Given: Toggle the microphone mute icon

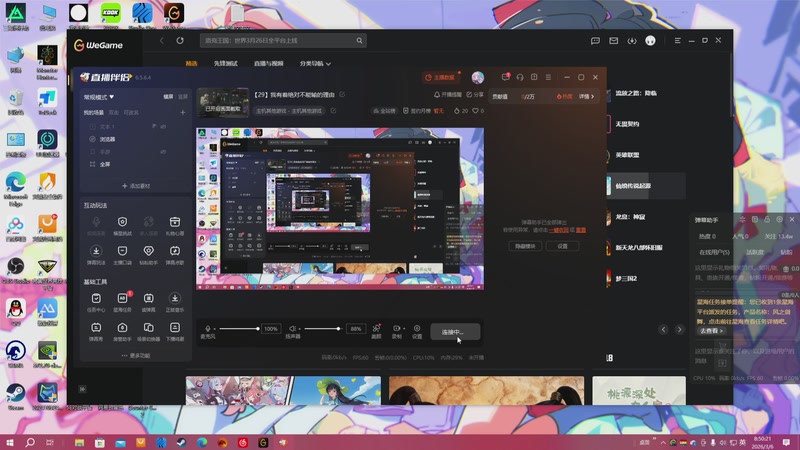Looking at the screenshot, I should coord(208,329).
